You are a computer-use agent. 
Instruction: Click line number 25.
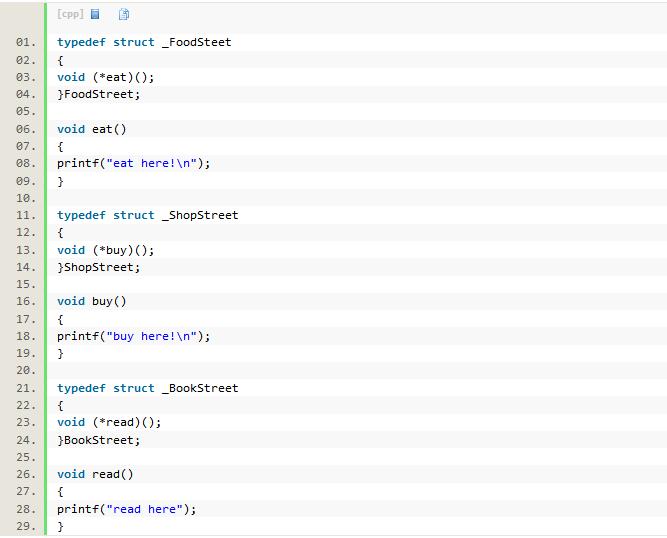[x=26, y=457]
